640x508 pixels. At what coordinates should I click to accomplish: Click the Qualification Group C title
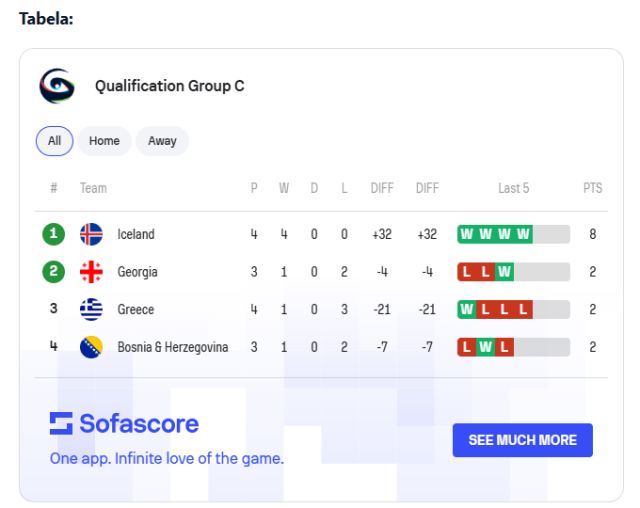click(x=169, y=86)
